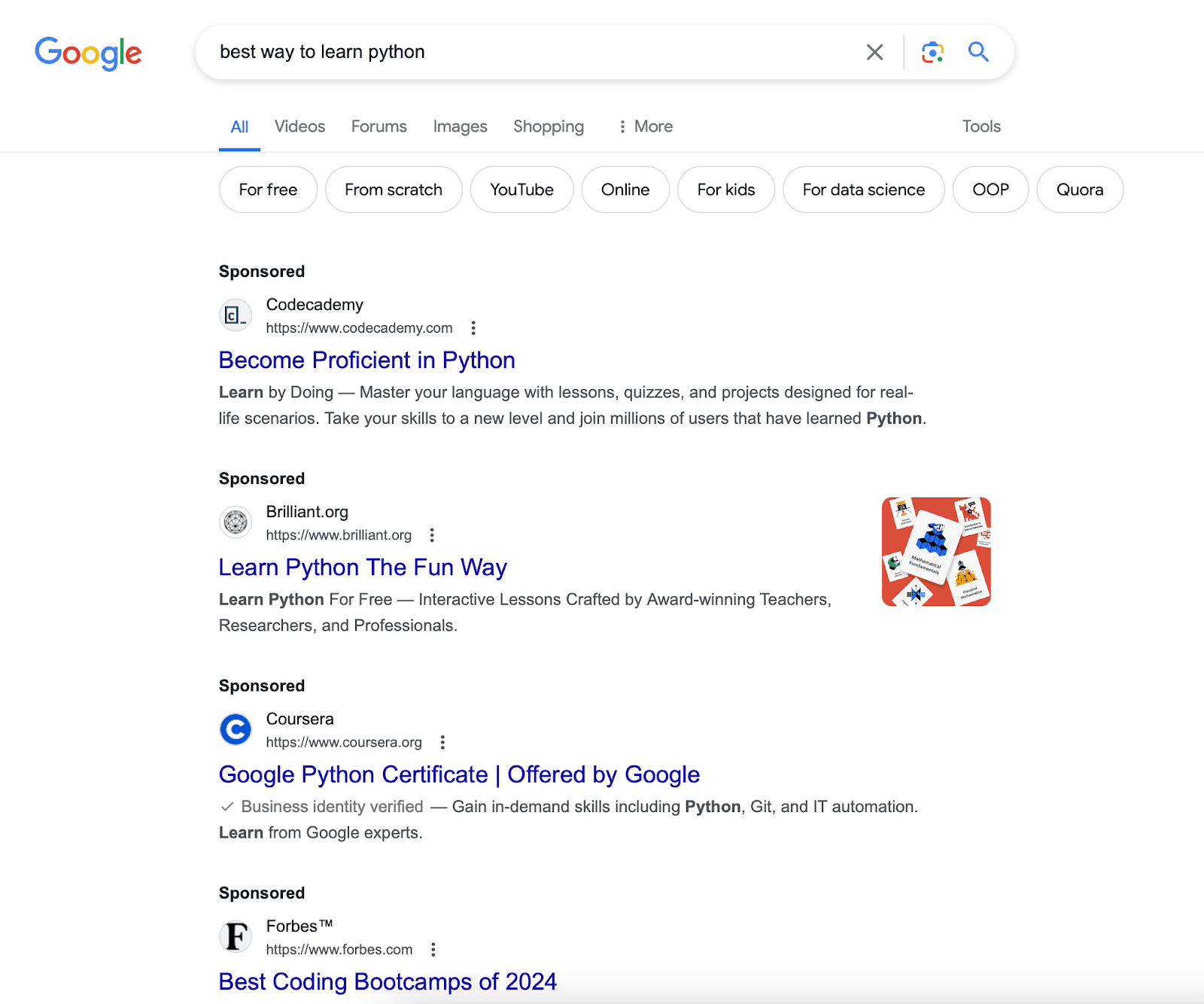
Task: Click the Coursera site name
Action: point(299,719)
